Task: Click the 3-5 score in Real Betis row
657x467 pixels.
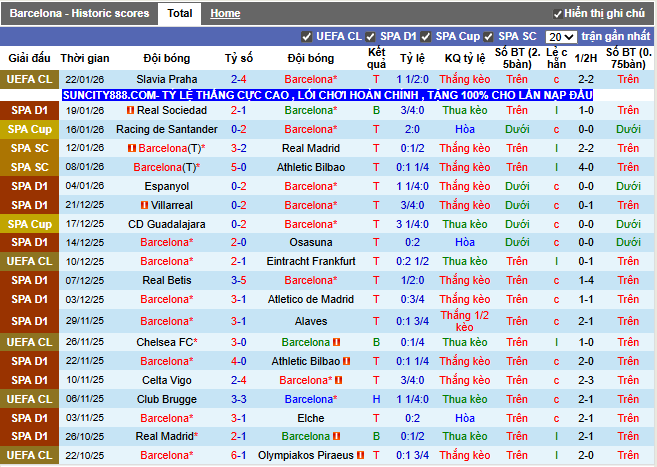Action: [x=239, y=280]
